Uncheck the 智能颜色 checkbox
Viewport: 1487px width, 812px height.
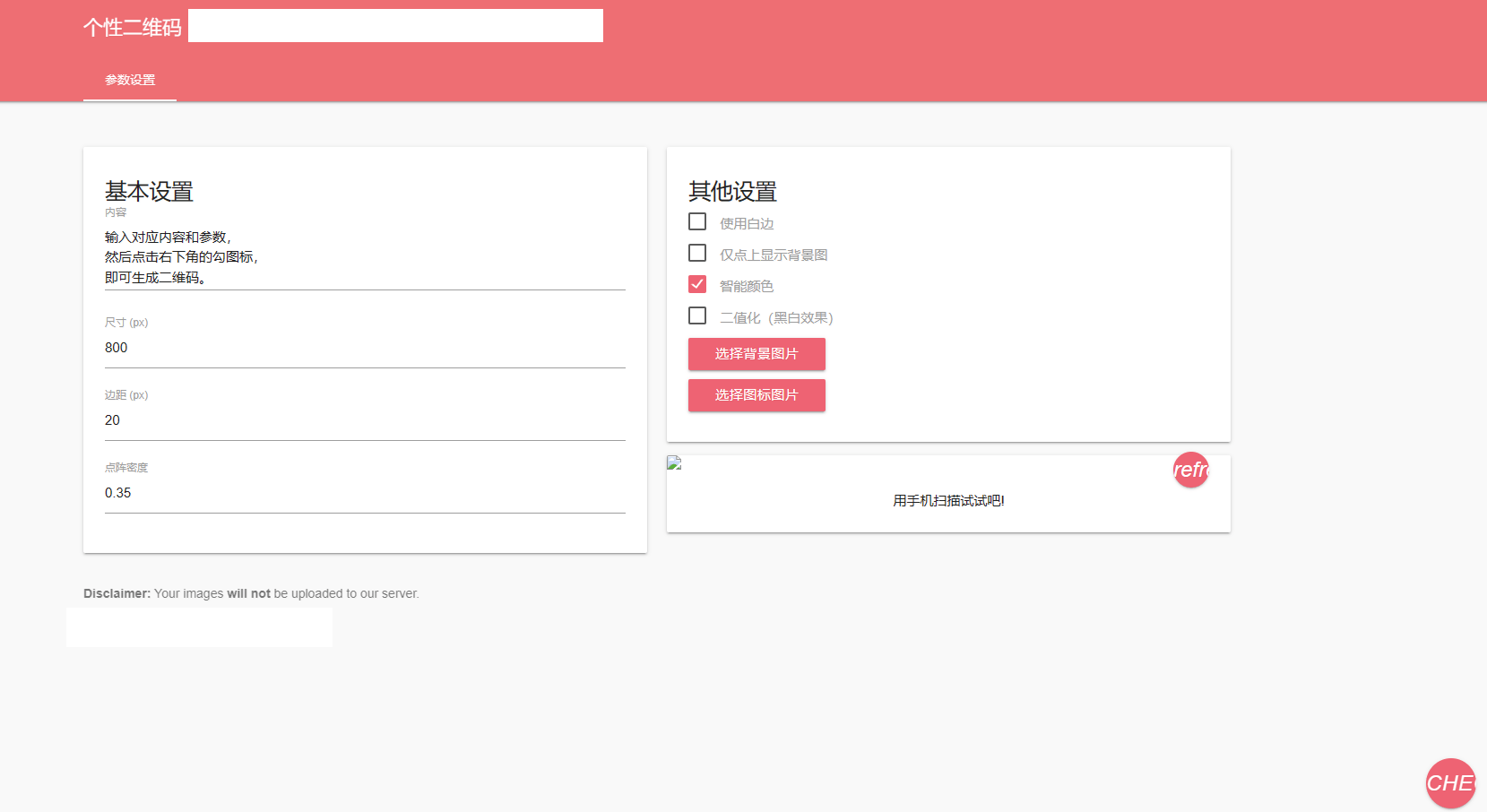(x=697, y=284)
